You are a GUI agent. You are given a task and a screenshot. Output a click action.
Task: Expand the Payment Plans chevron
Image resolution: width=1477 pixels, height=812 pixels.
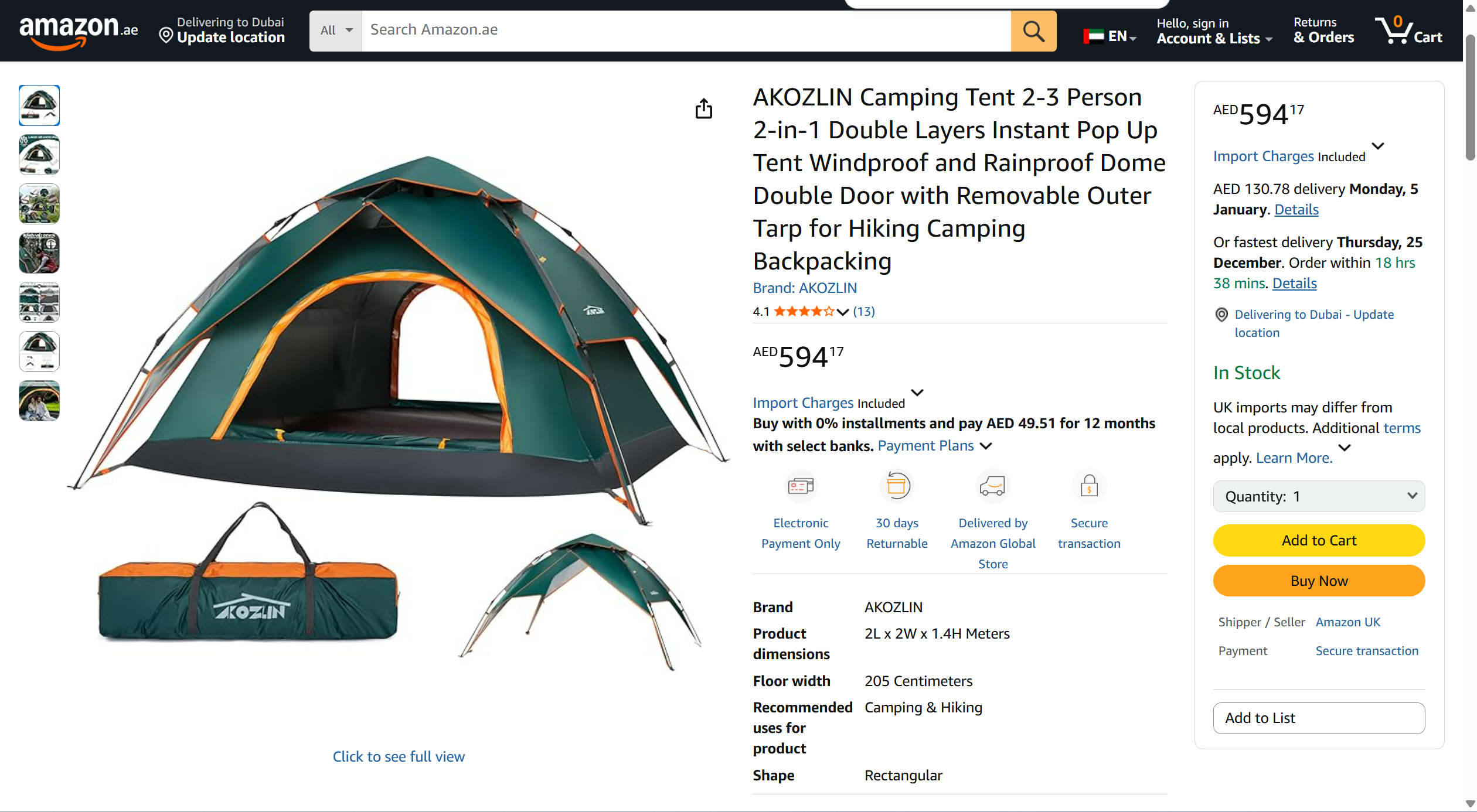click(986, 446)
